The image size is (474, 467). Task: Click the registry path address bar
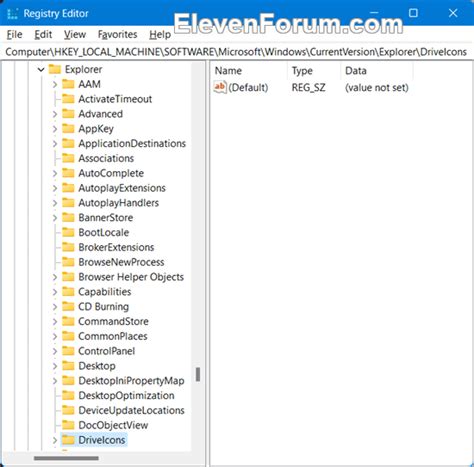click(x=236, y=52)
